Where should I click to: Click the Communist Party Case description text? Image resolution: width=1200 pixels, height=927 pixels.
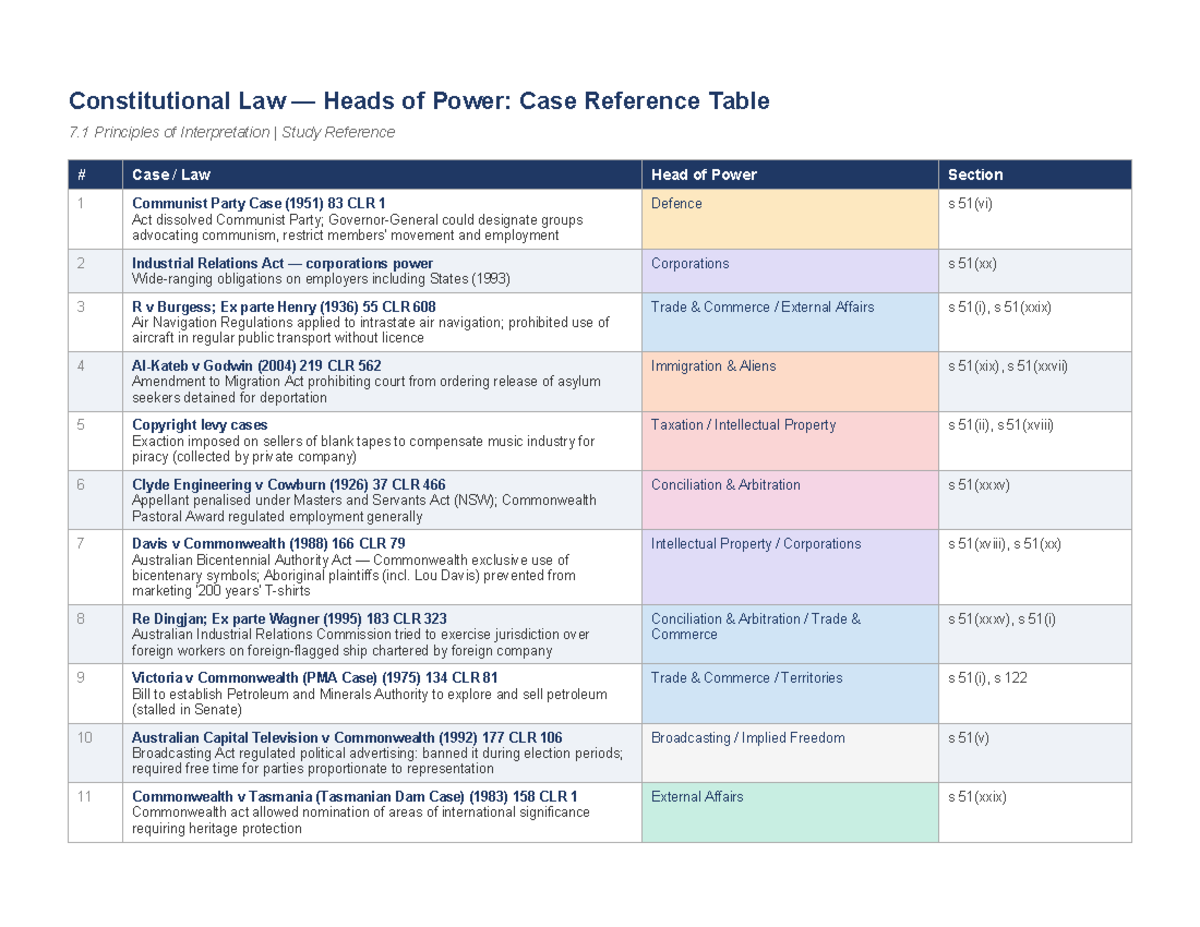tap(357, 227)
